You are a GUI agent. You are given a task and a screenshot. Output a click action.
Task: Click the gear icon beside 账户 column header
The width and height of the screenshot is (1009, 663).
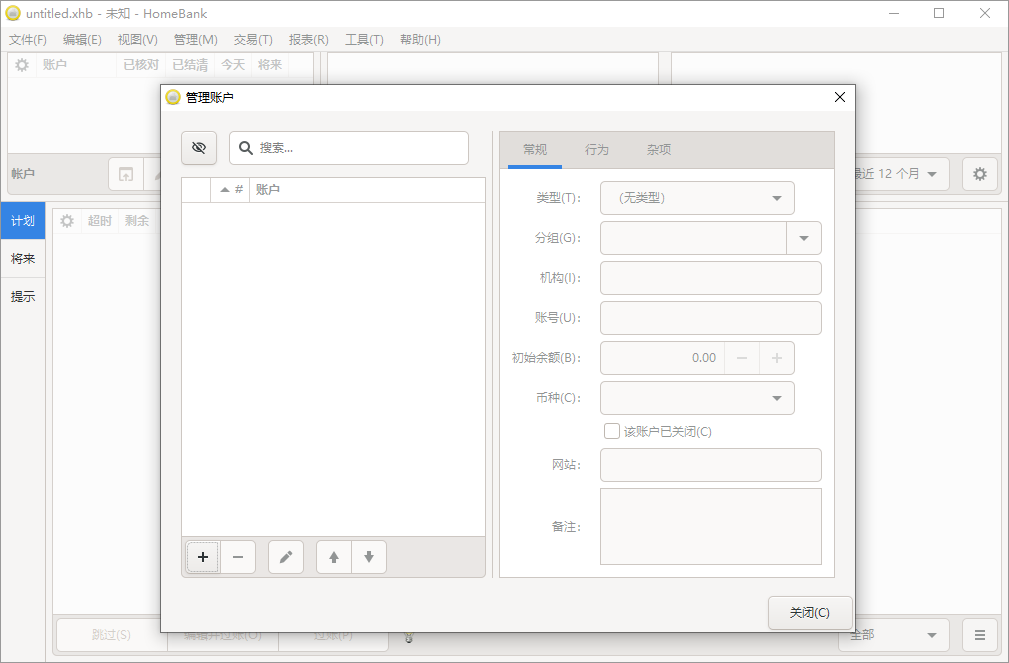coord(22,64)
